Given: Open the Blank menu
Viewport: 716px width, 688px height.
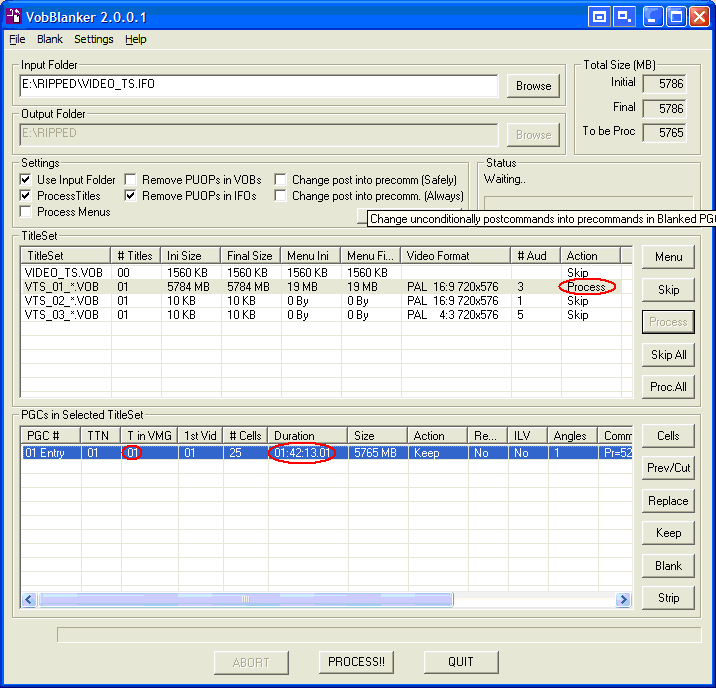Looking at the screenshot, I should pos(49,39).
